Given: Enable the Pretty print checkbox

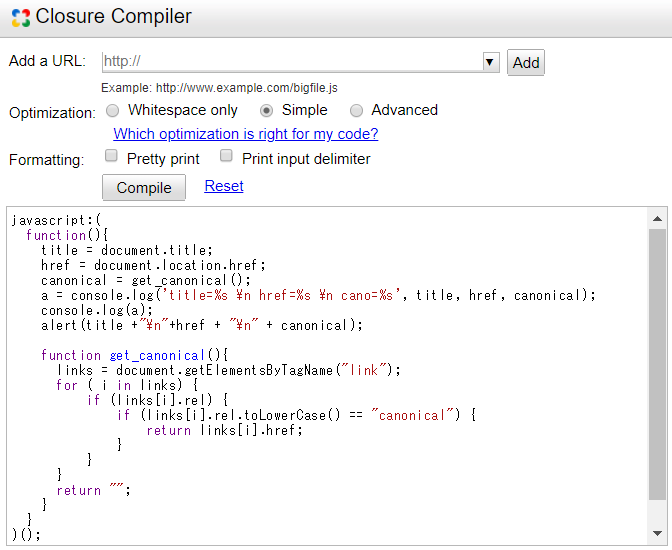Looking at the screenshot, I should coord(112,157).
